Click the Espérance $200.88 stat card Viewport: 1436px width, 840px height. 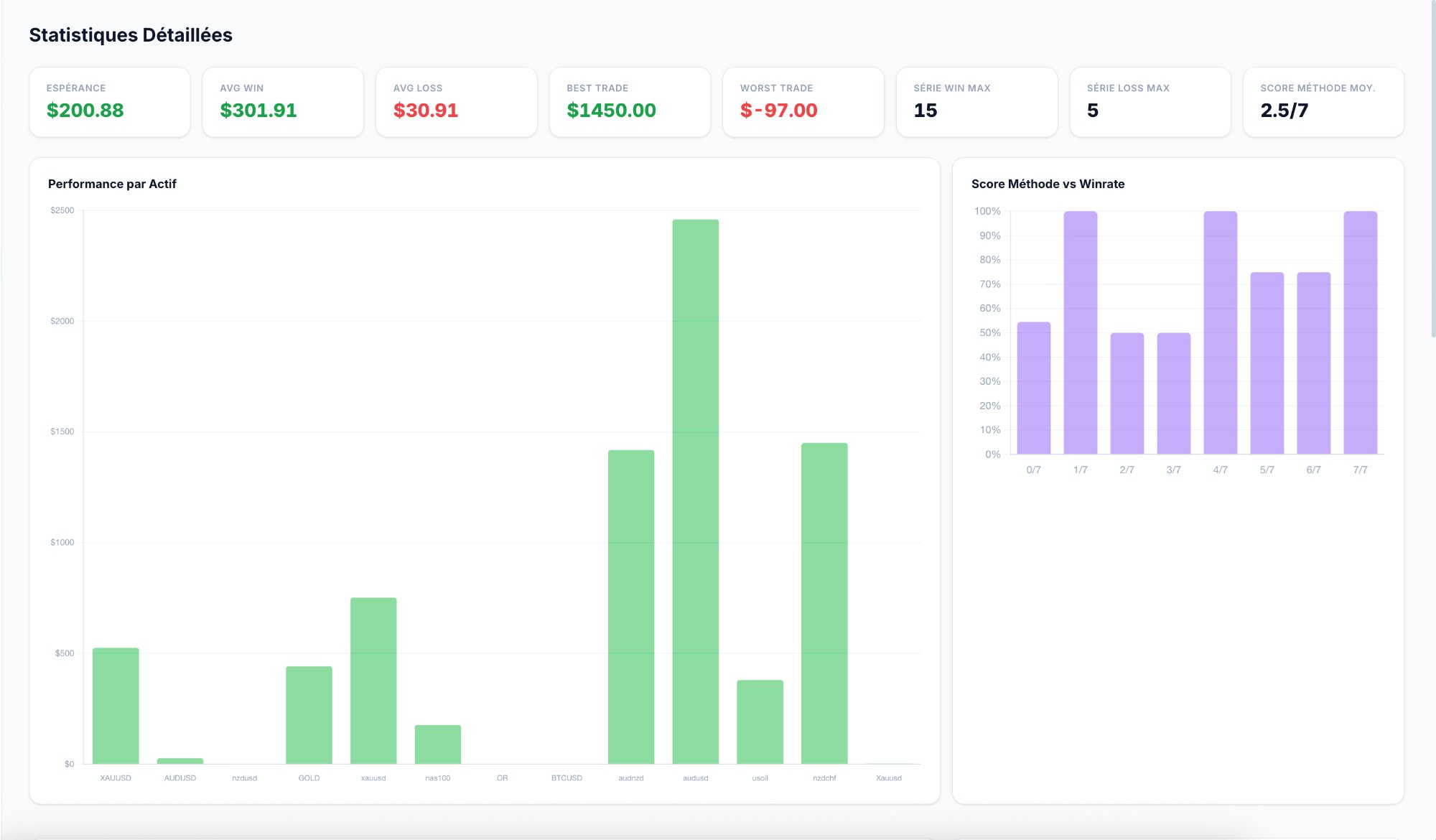pyautogui.click(x=110, y=102)
